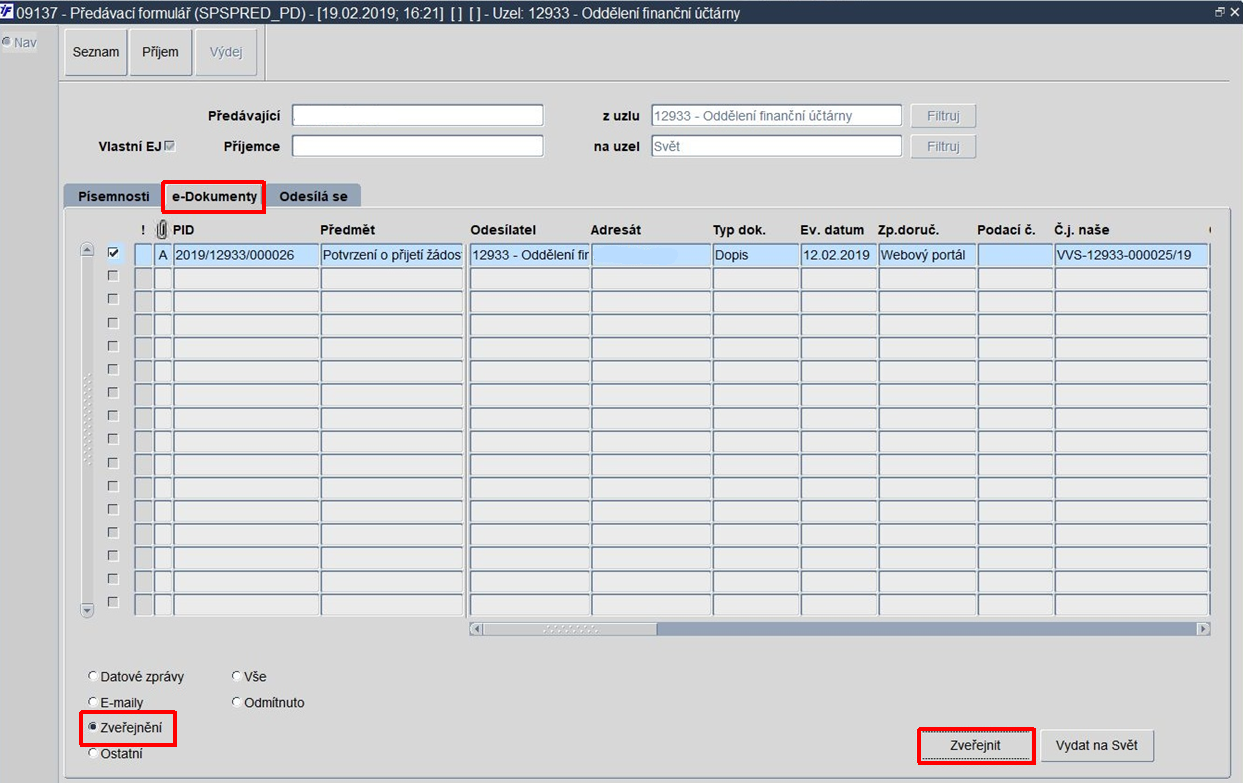Image resolution: width=1243 pixels, height=783 pixels.
Task: Click PID cell 2019/12933/000026
Action: [x=247, y=255]
